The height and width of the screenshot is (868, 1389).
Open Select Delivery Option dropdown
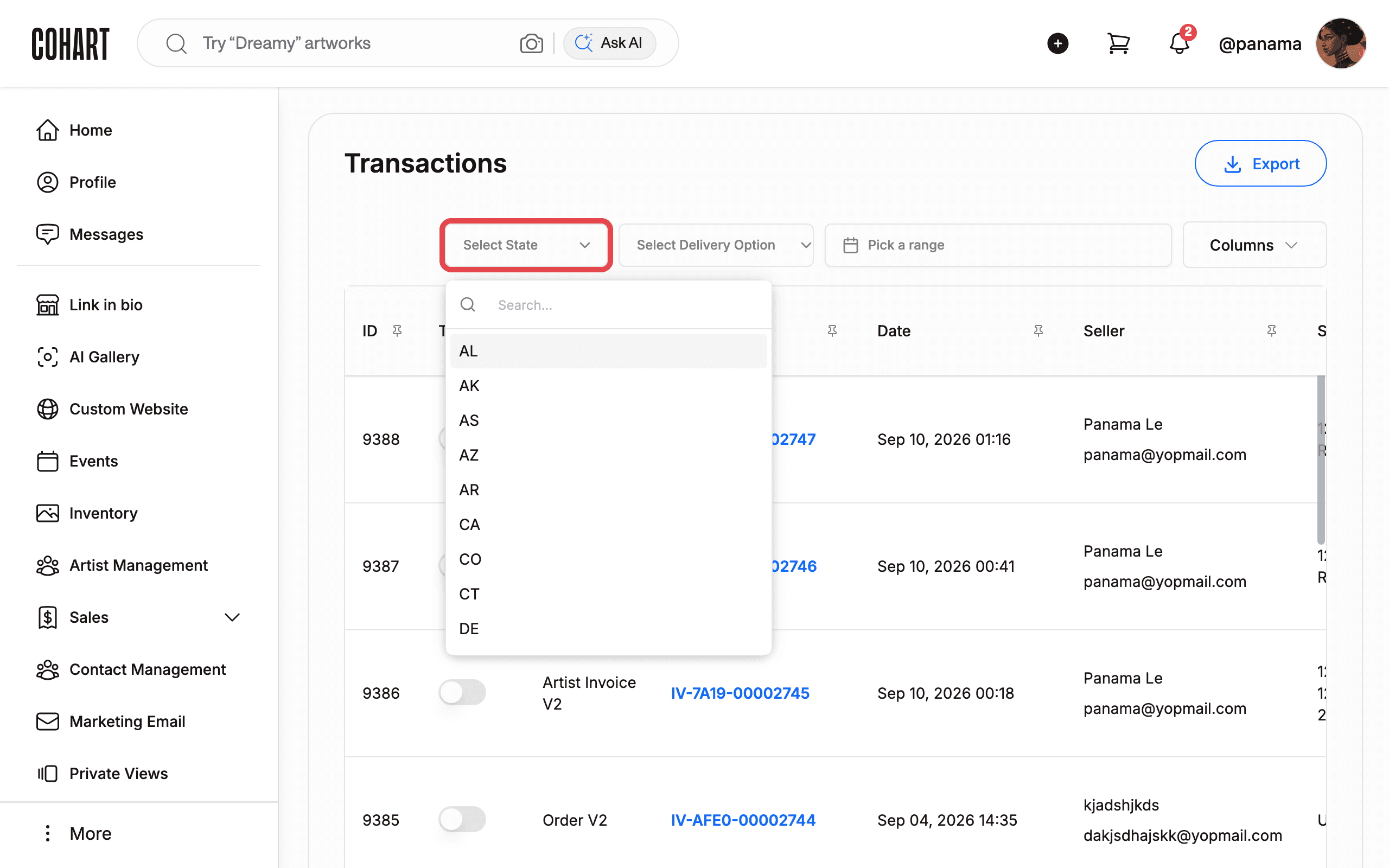716,245
